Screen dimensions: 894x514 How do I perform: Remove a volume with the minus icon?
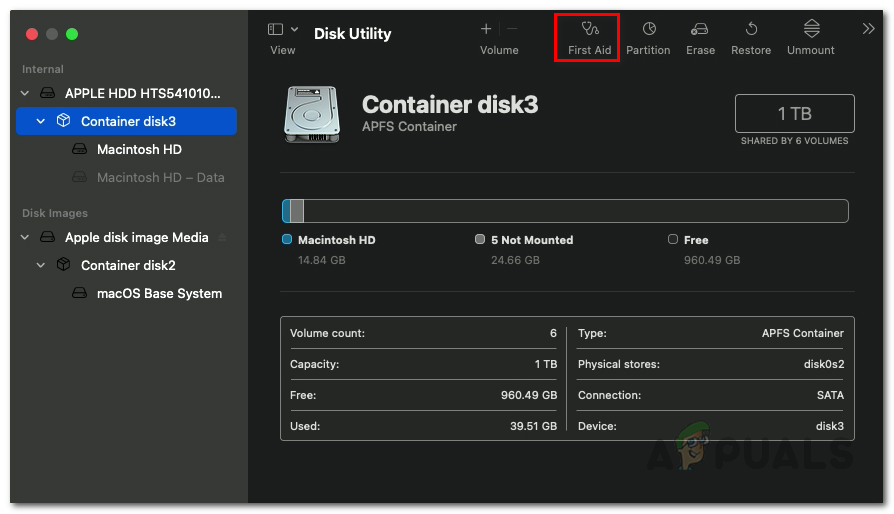coord(512,30)
